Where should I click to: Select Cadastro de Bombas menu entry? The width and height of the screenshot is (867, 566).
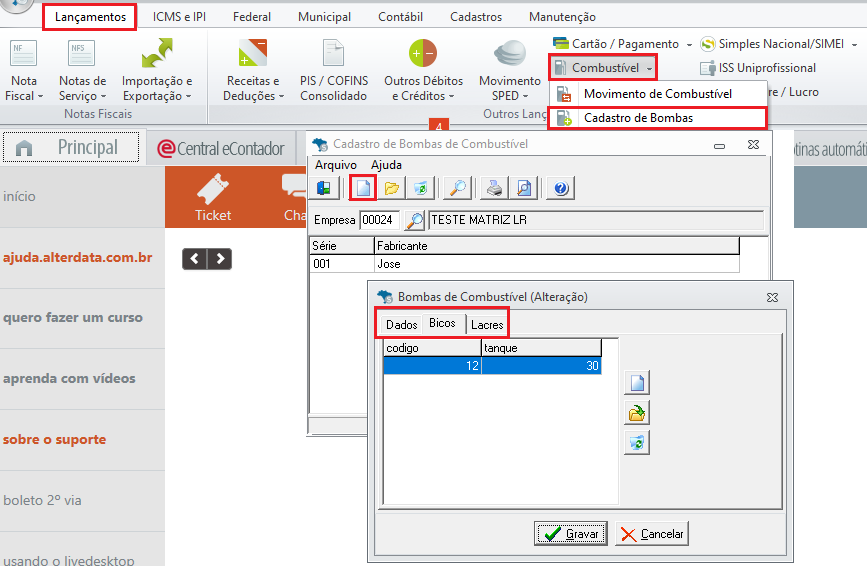click(657, 118)
